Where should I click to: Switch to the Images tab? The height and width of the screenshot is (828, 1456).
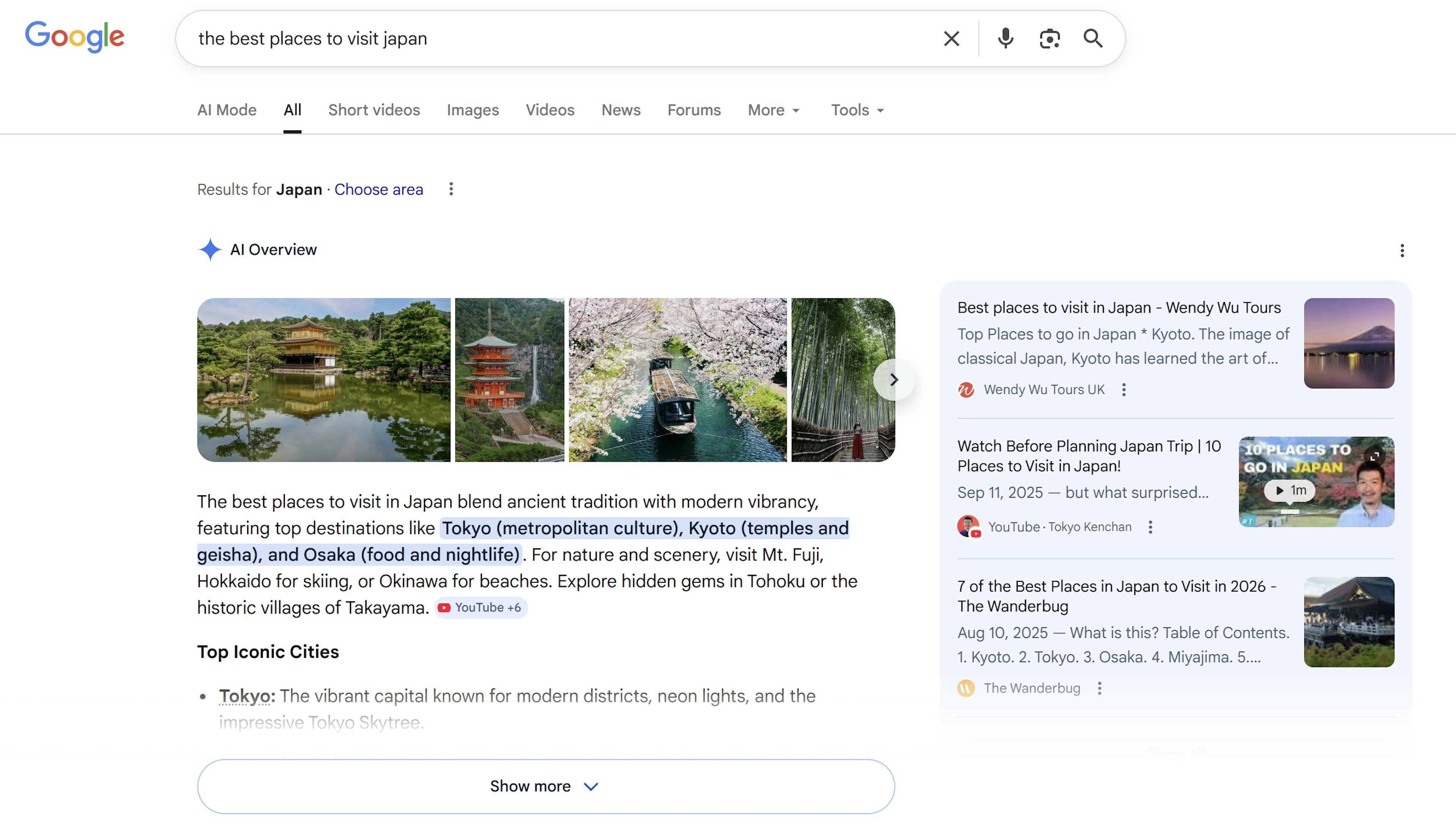[472, 110]
